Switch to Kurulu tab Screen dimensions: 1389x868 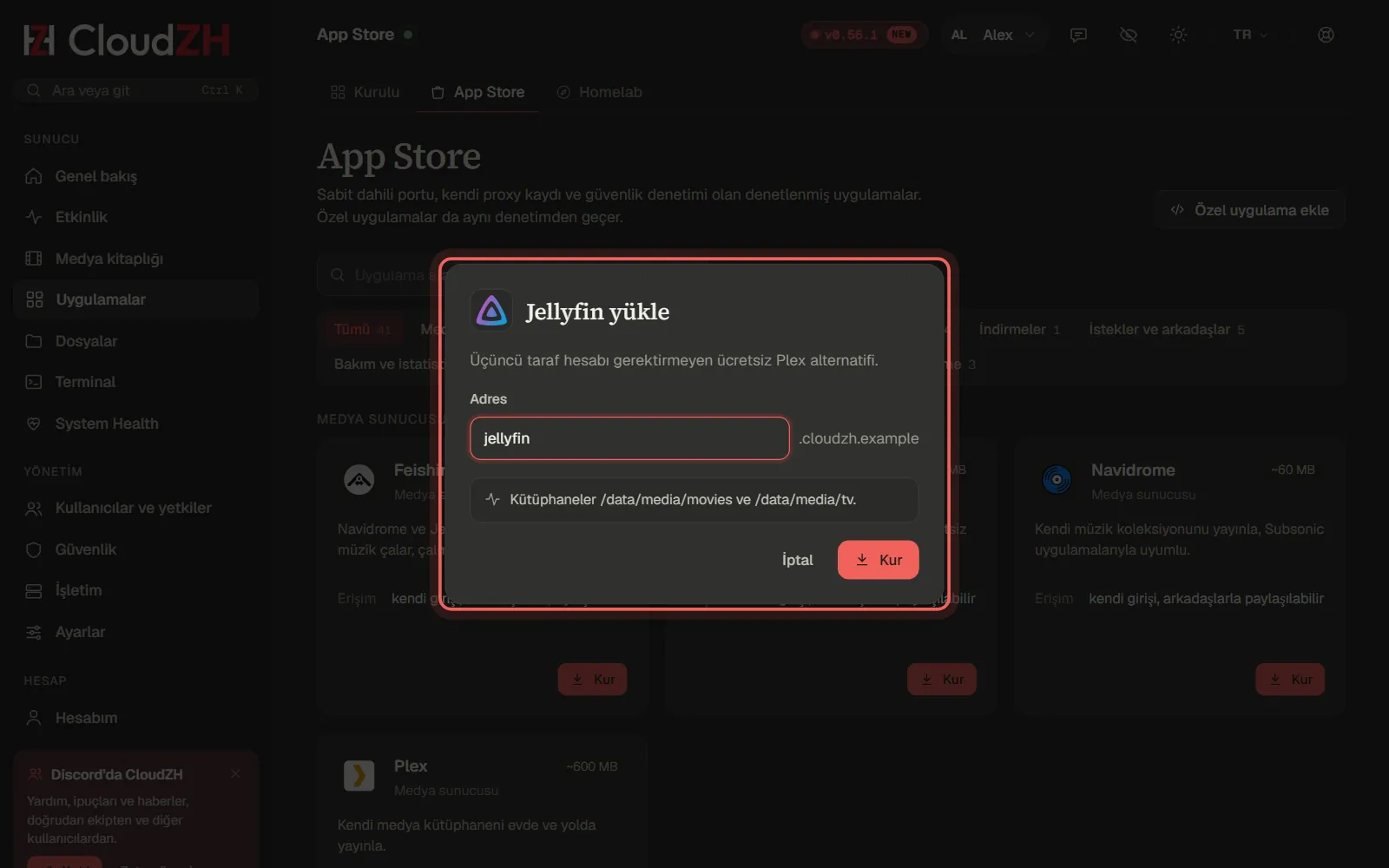pyautogui.click(x=365, y=92)
